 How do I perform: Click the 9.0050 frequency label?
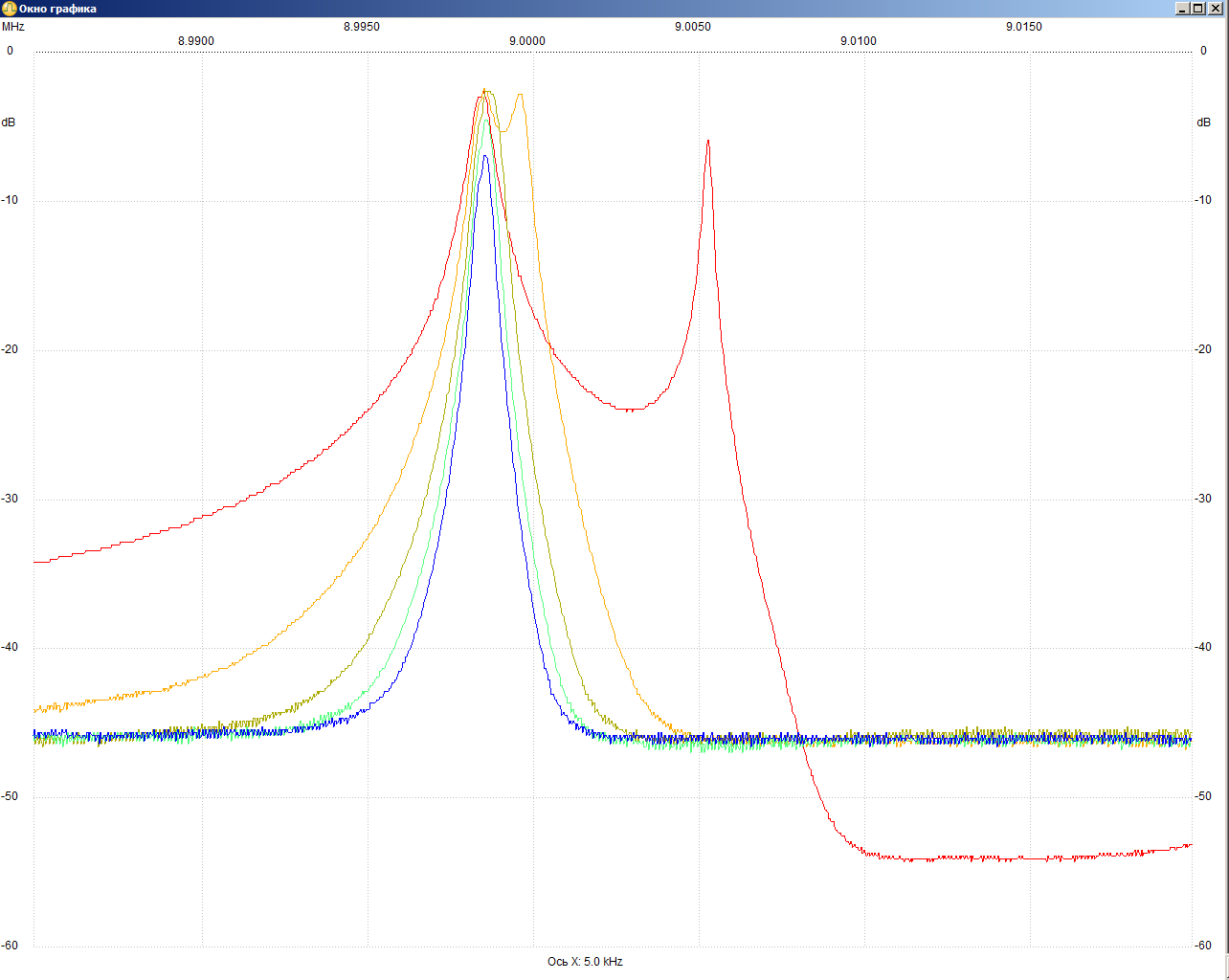coord(693,27)
